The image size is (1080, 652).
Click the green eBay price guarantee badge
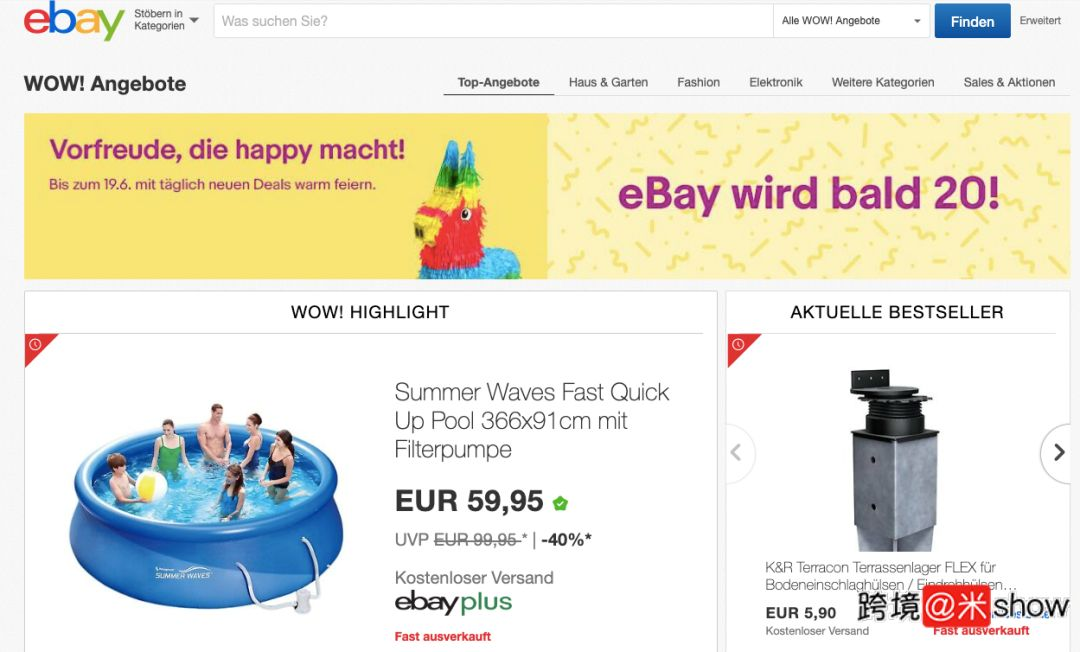(x=561, y=504)
